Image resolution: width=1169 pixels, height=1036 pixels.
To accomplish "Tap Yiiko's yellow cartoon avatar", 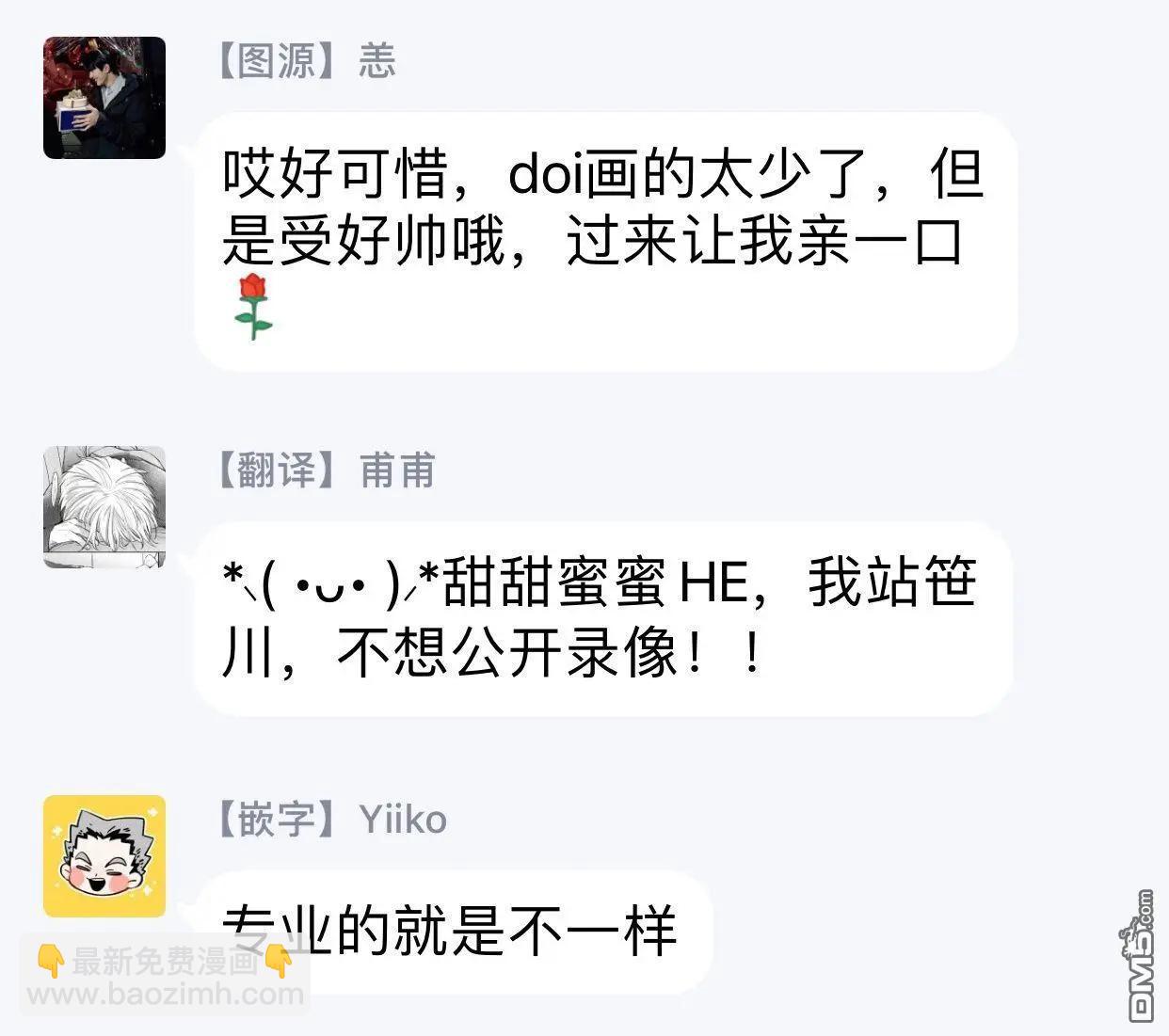I will click(104, 855).
